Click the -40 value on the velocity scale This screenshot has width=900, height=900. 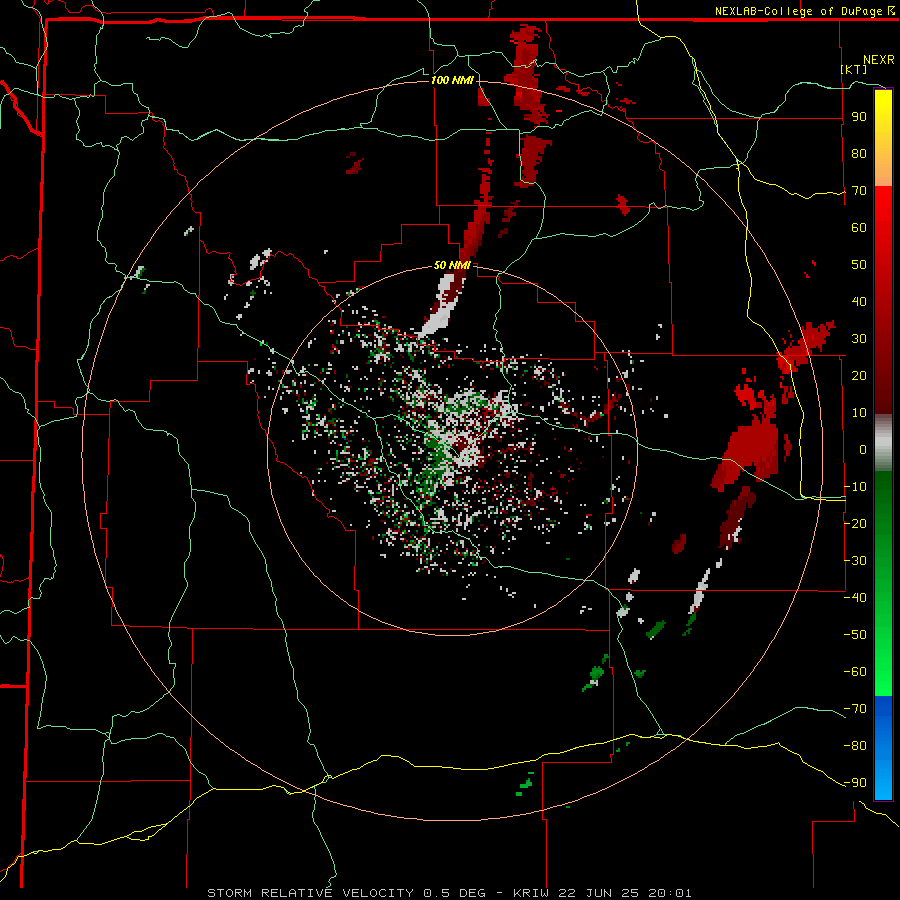855,598
